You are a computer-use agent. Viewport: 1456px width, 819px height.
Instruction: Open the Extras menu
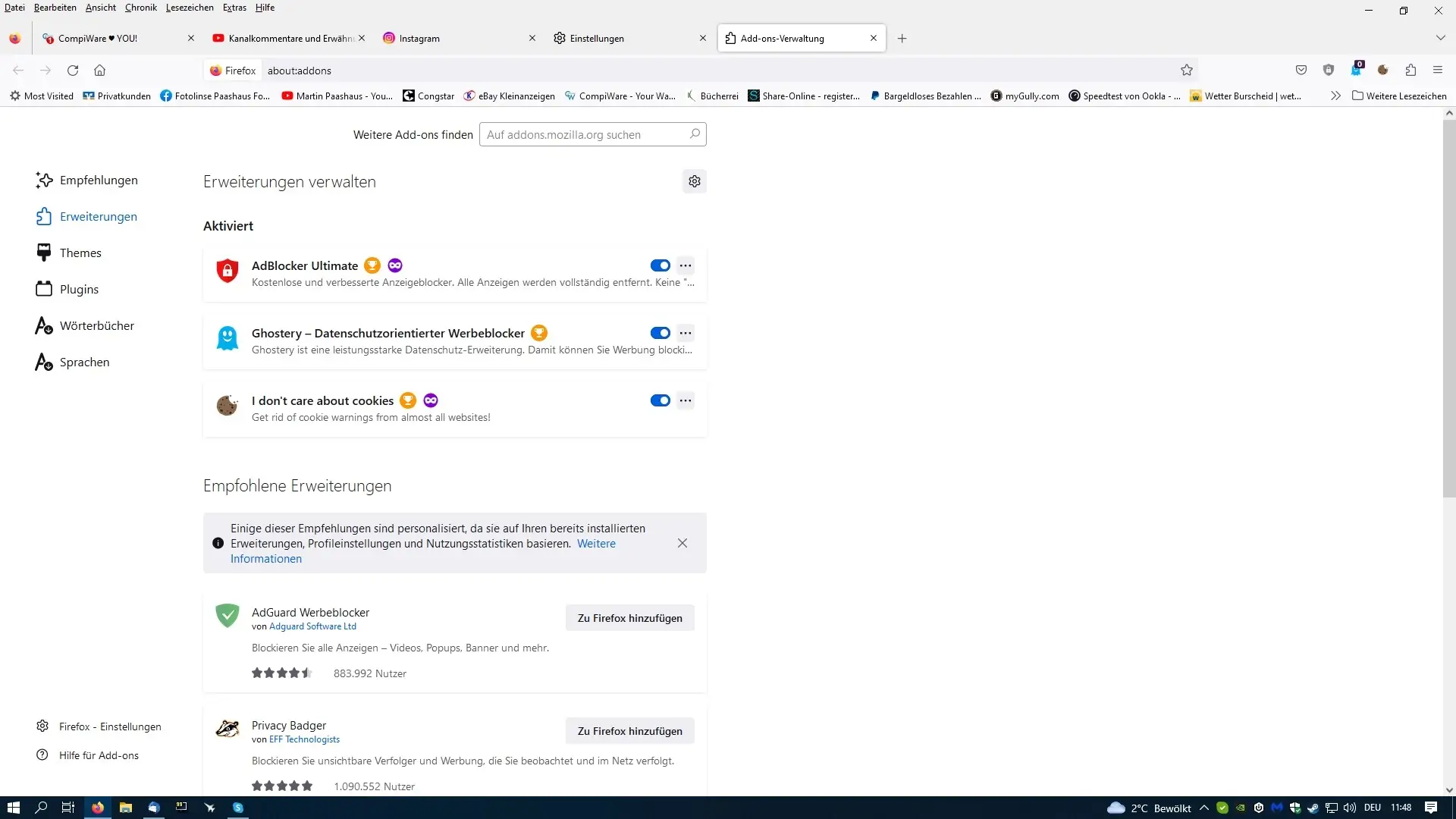(x=234, y=8)
